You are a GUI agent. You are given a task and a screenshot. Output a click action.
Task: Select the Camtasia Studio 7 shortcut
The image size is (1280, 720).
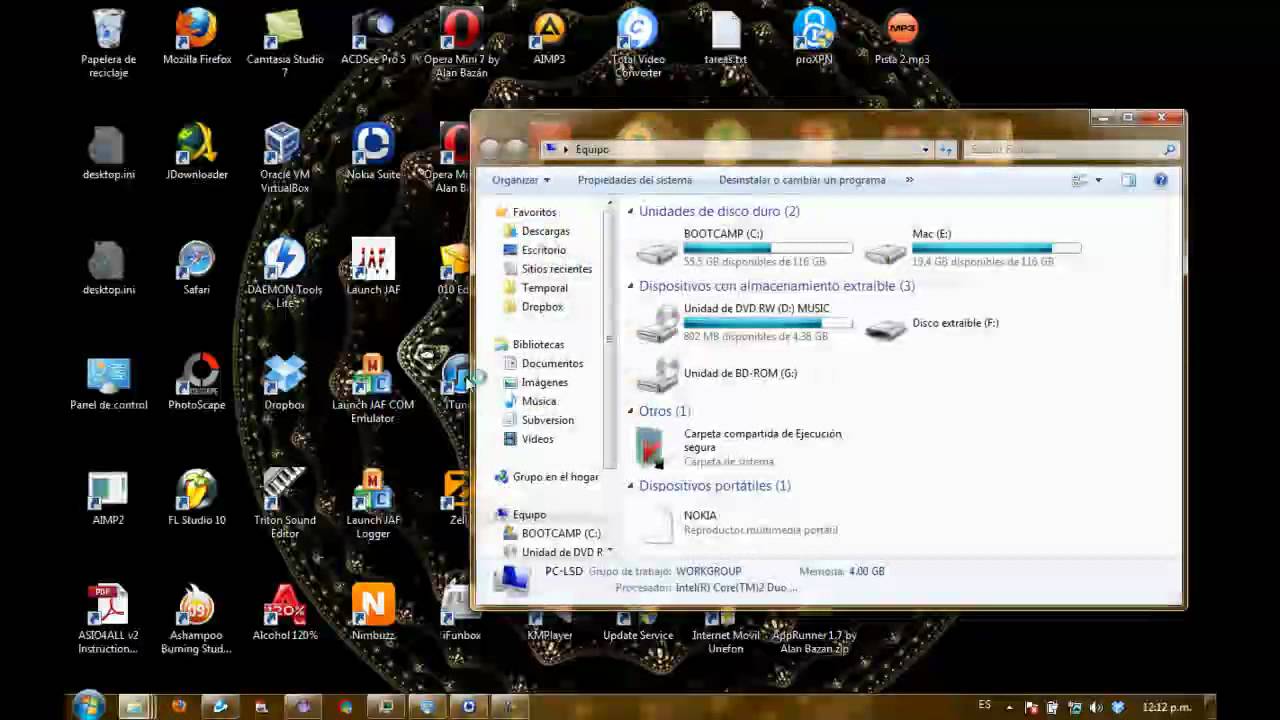coord(285,44)
